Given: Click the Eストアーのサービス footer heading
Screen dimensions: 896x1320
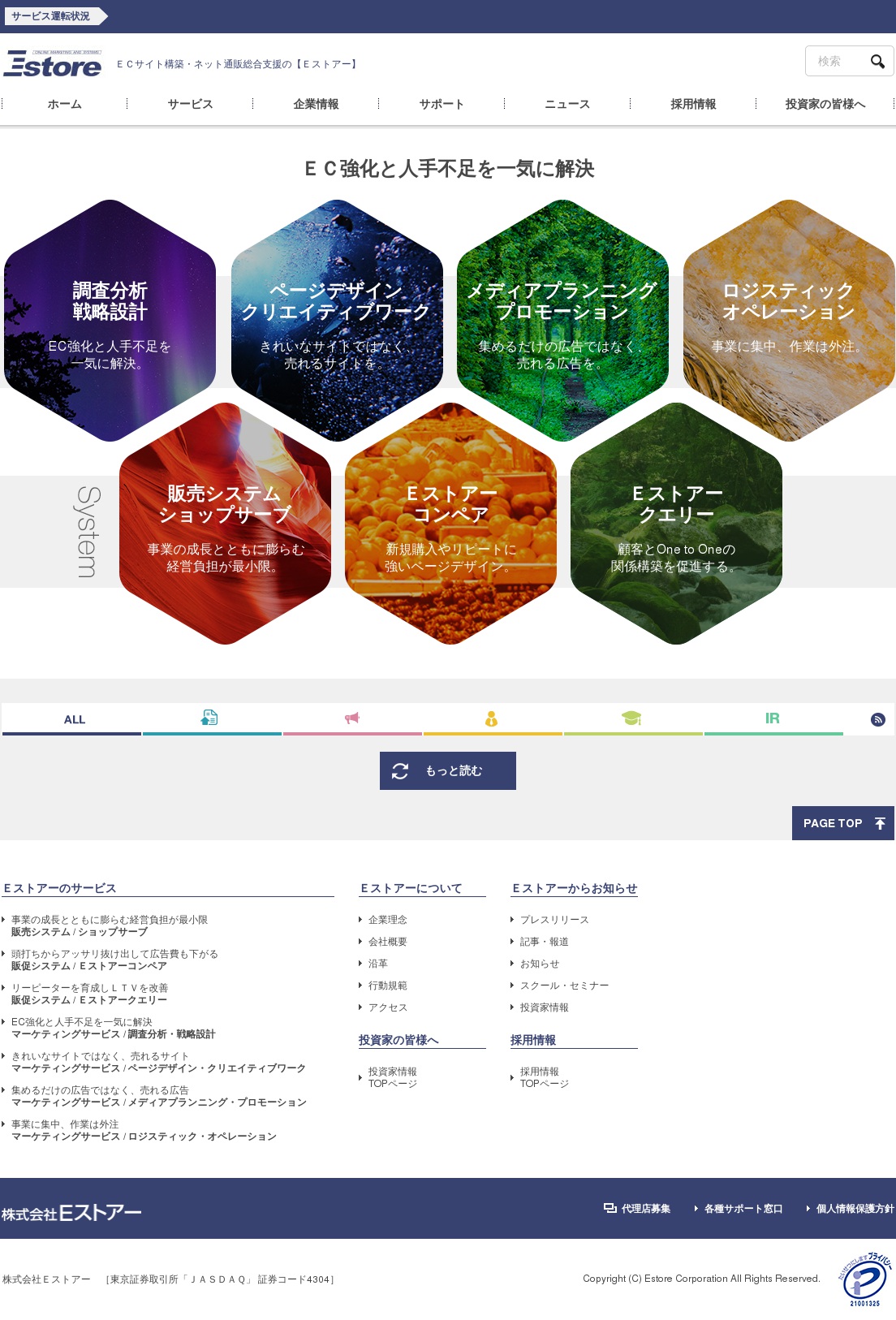Looking at the screenshot, I should click(60, 889).
